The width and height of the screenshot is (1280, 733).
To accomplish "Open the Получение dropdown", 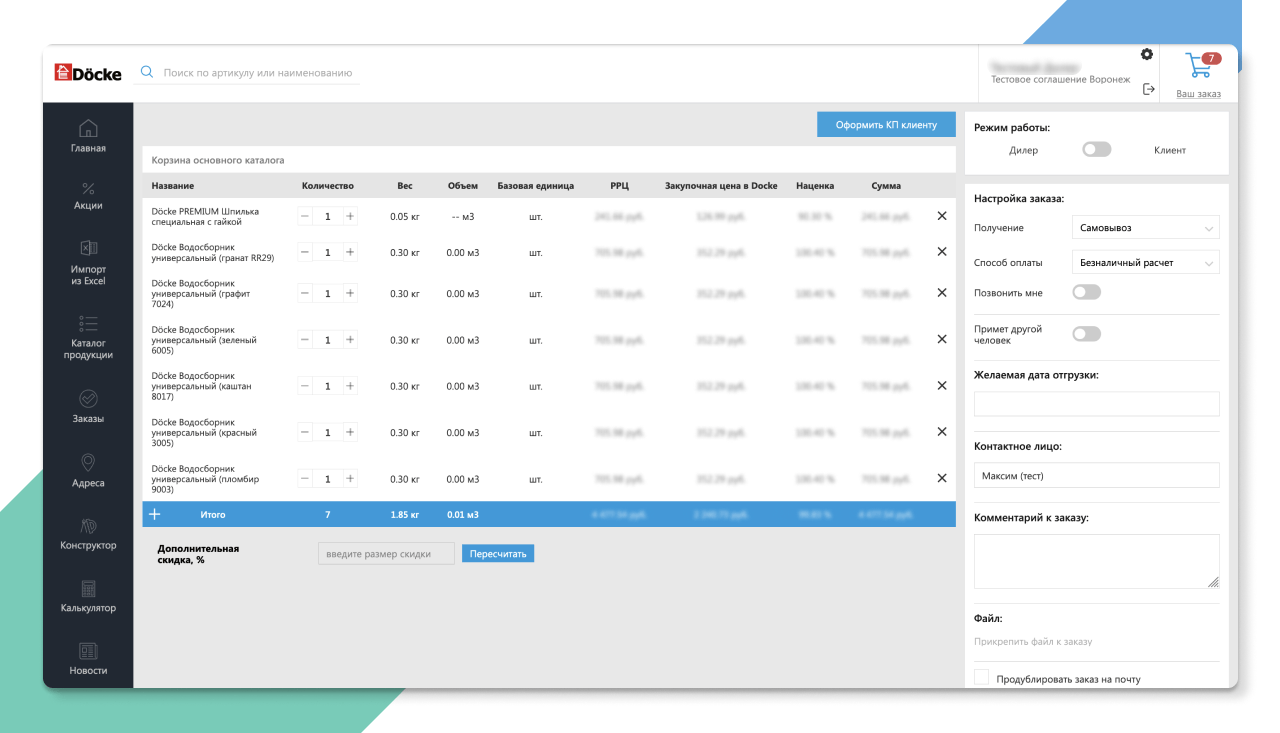I will (x=1145, y=228).
